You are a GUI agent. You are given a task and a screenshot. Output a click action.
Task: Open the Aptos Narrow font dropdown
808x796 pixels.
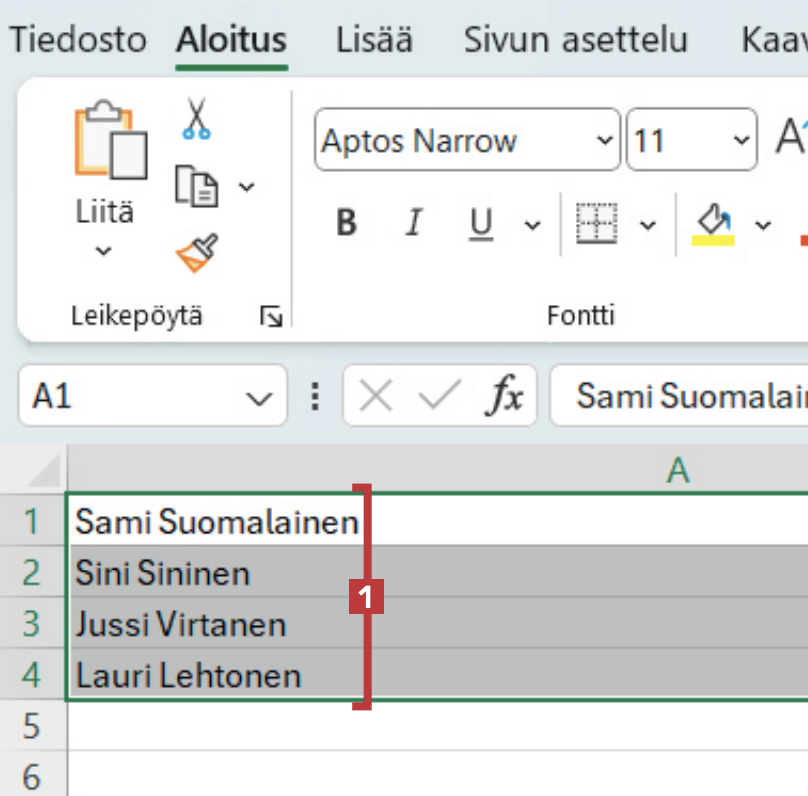tap(605, 140)
